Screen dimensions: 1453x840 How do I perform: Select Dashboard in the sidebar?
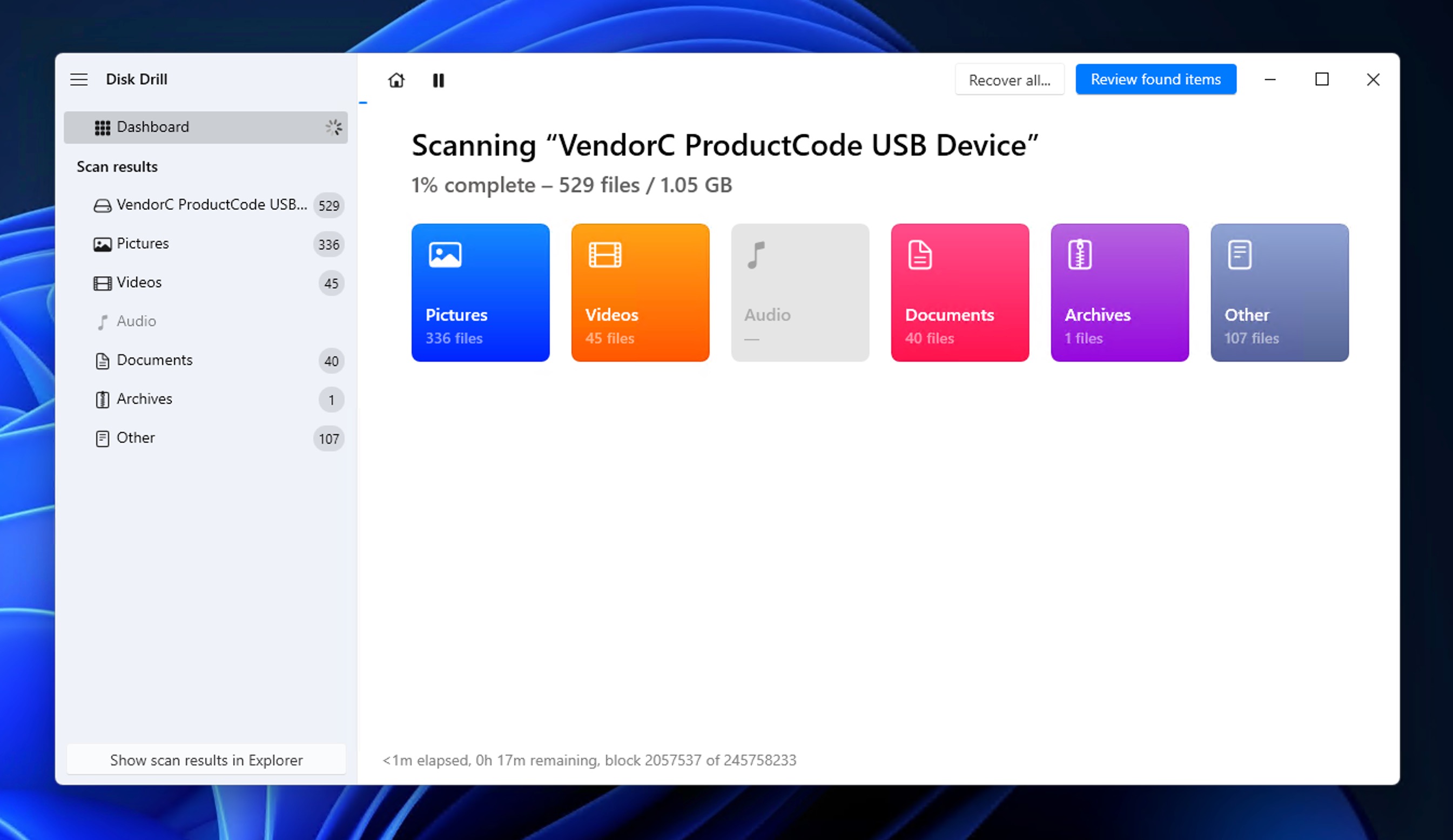[152, 127]
